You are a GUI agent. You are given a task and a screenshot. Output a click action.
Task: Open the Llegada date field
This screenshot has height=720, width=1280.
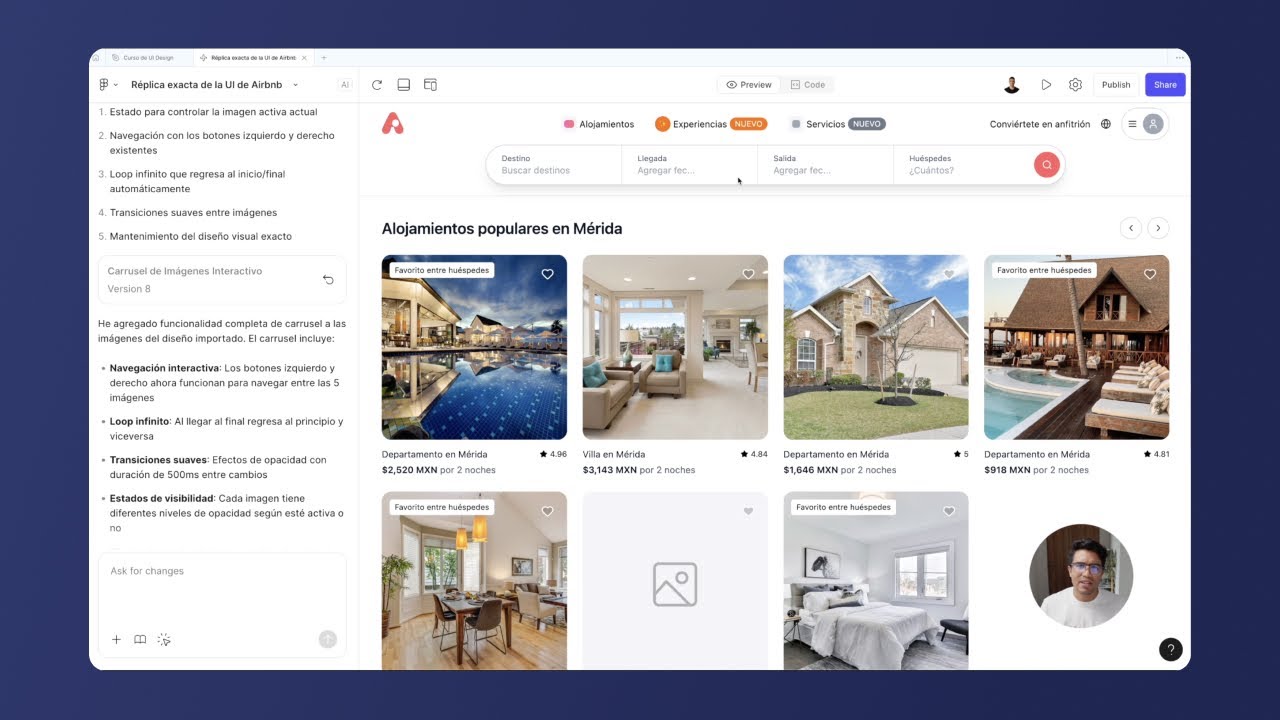pos(689,165)
